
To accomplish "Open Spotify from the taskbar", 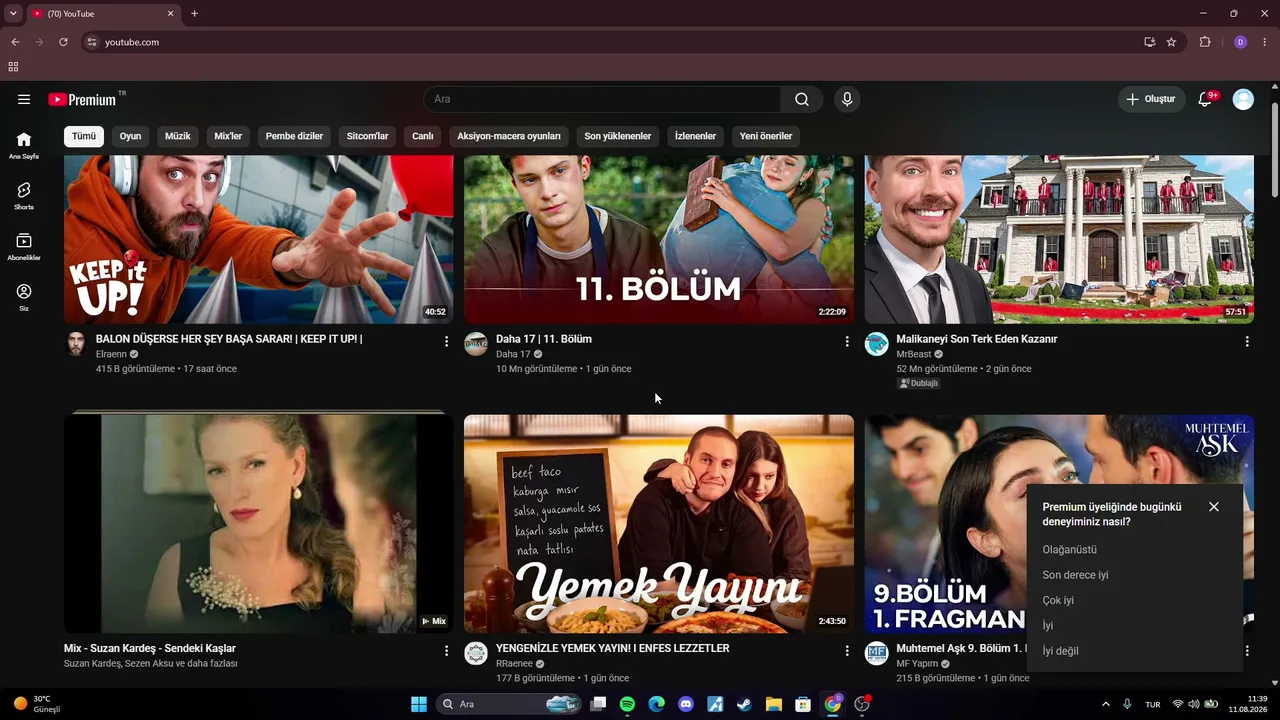I will click(627, 704).
